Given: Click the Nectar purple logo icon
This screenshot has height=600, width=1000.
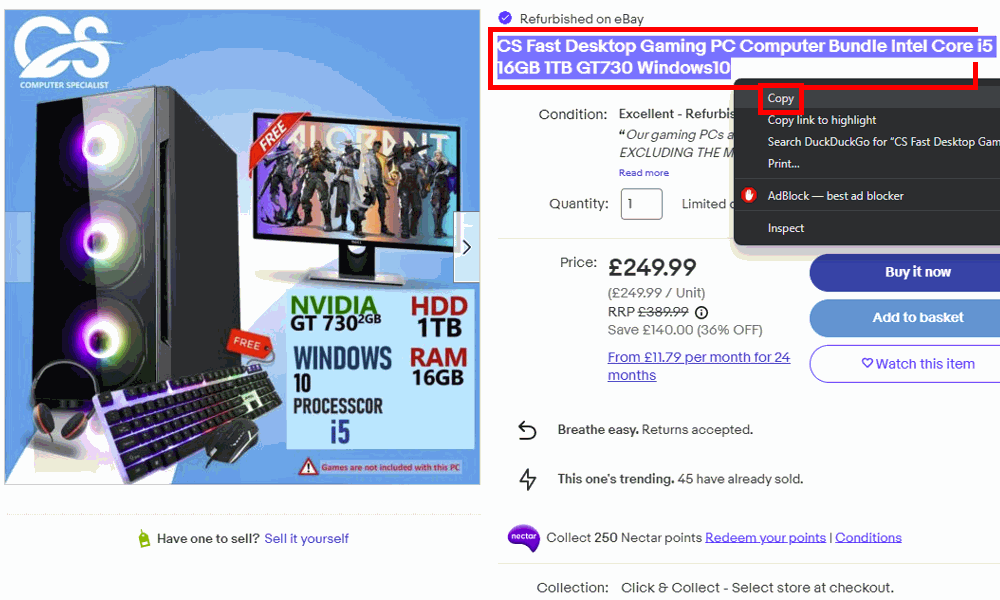Looking at the screenshot, I should coord(524,538).
